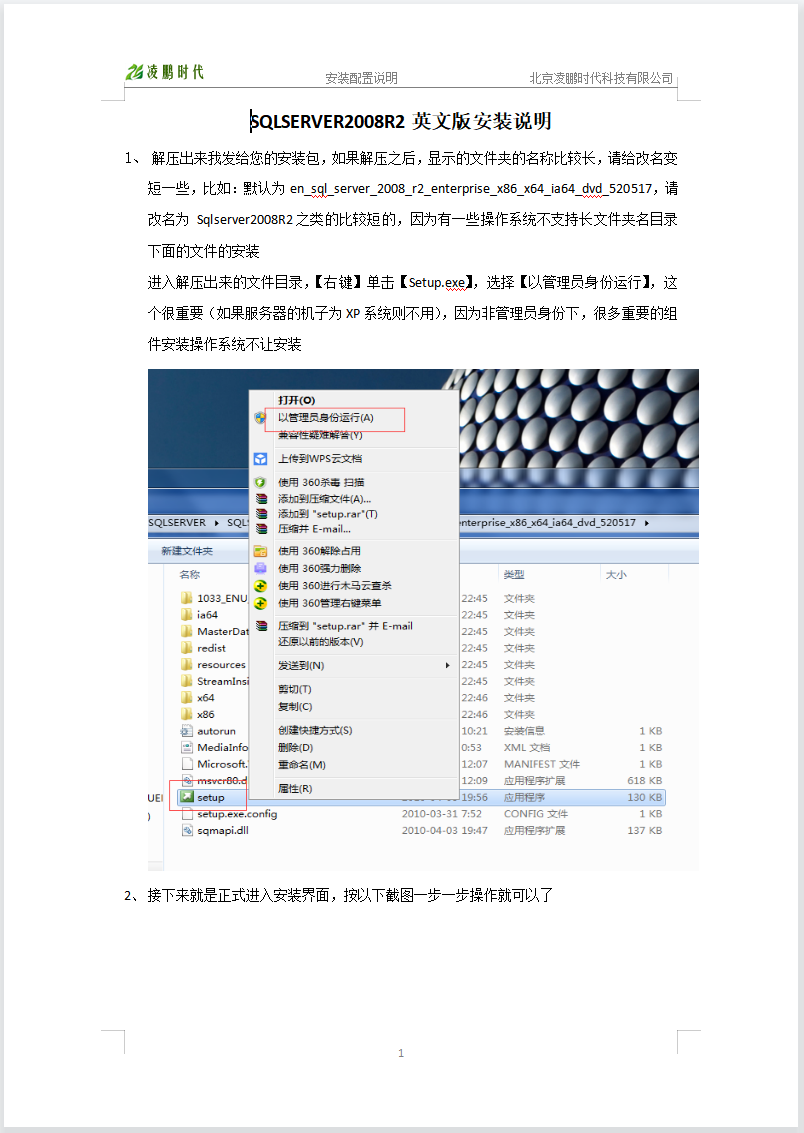Click the CONFIG 文件 type cell

click(536, 814)
